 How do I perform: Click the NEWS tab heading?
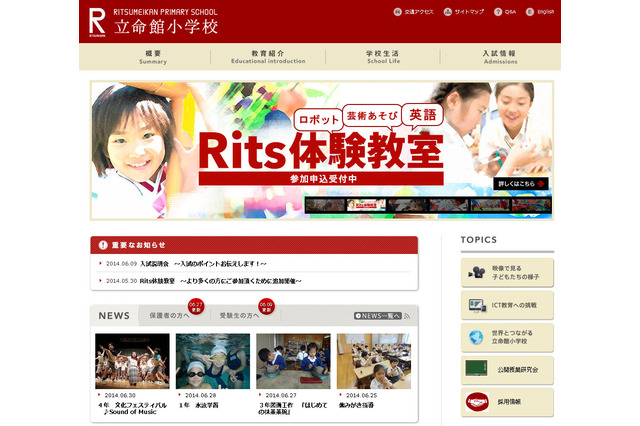point(114,316)
